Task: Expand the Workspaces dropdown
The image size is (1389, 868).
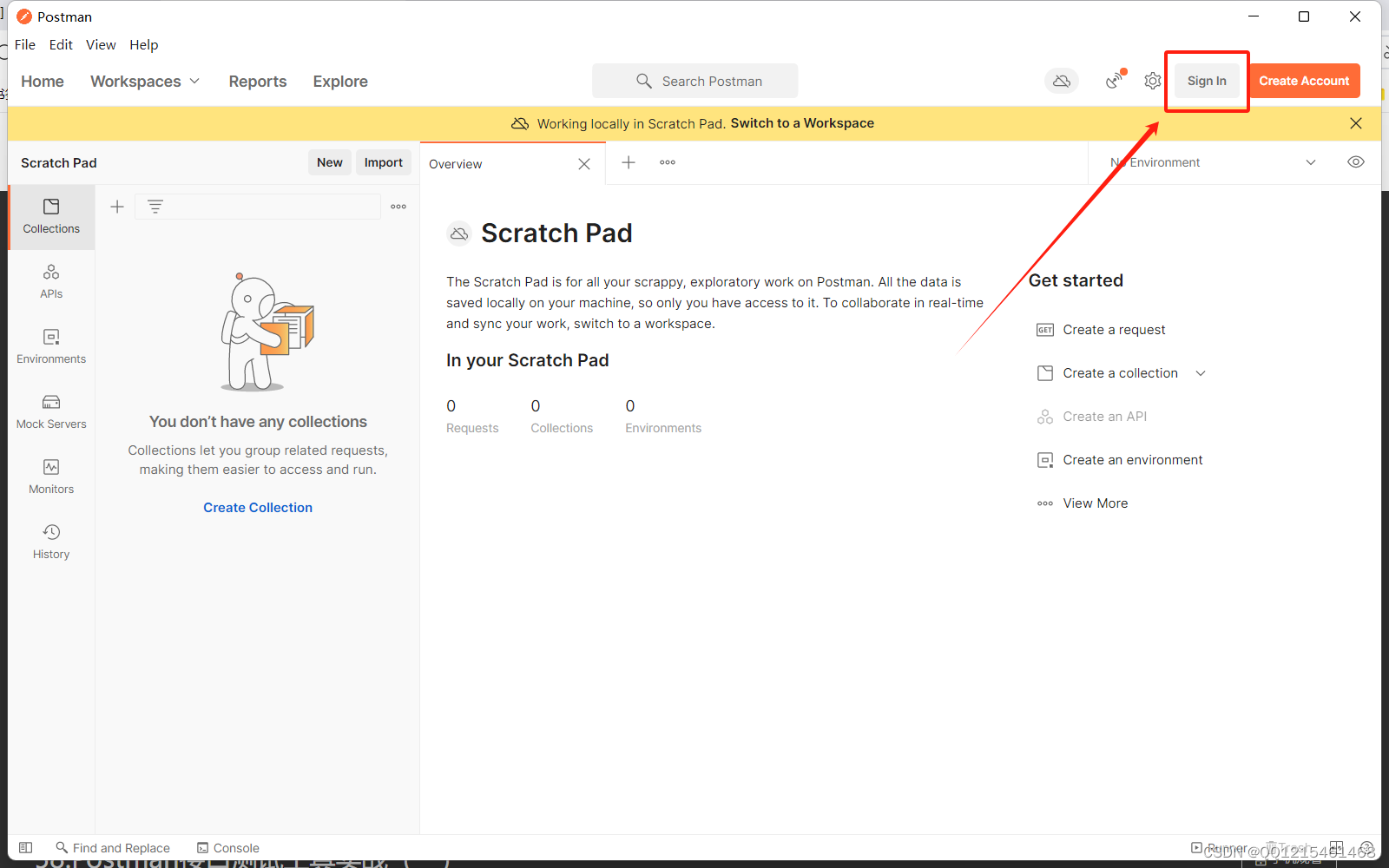Action: (145, 81)
